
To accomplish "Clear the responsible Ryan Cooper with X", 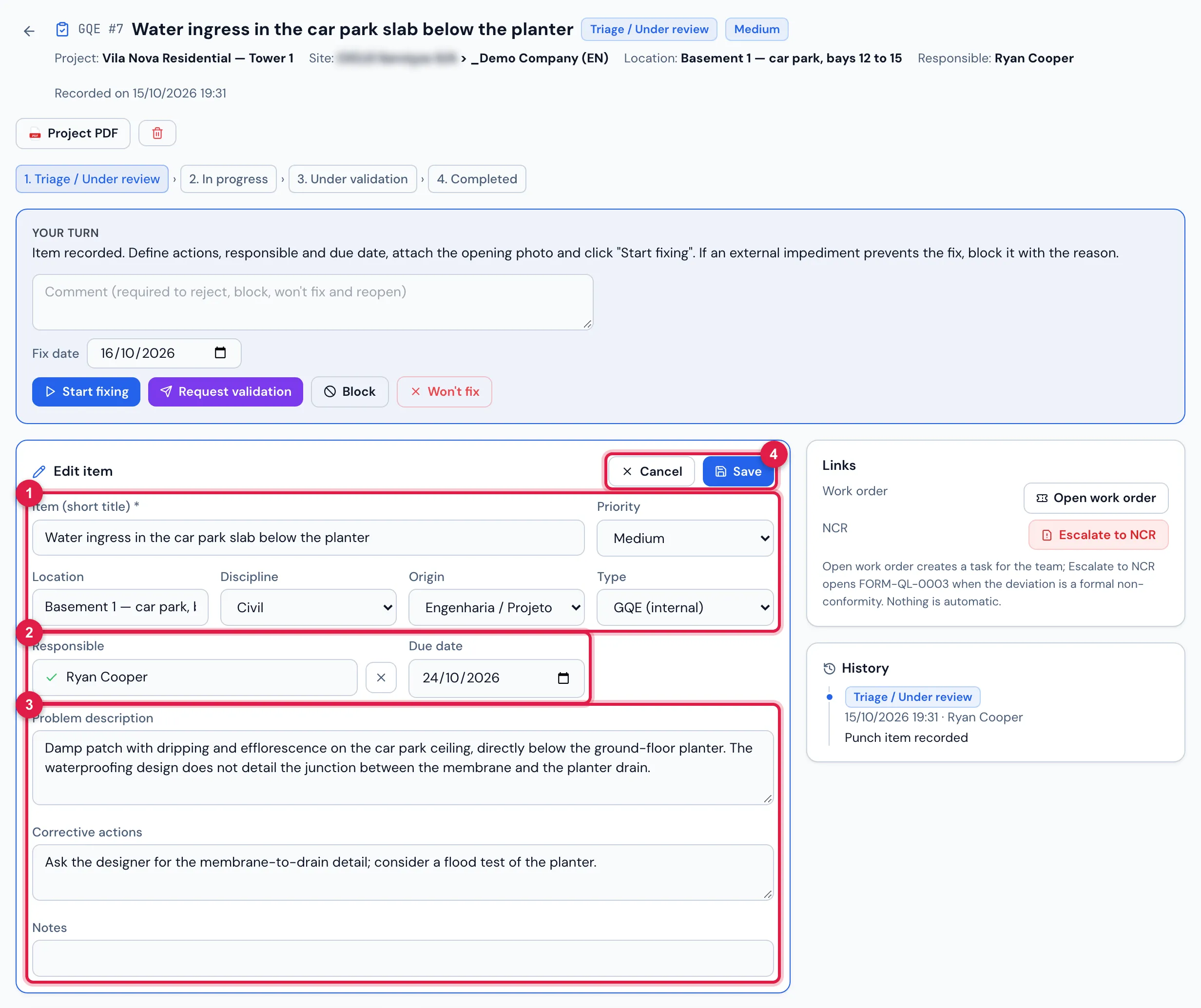I will coord(381,678).
